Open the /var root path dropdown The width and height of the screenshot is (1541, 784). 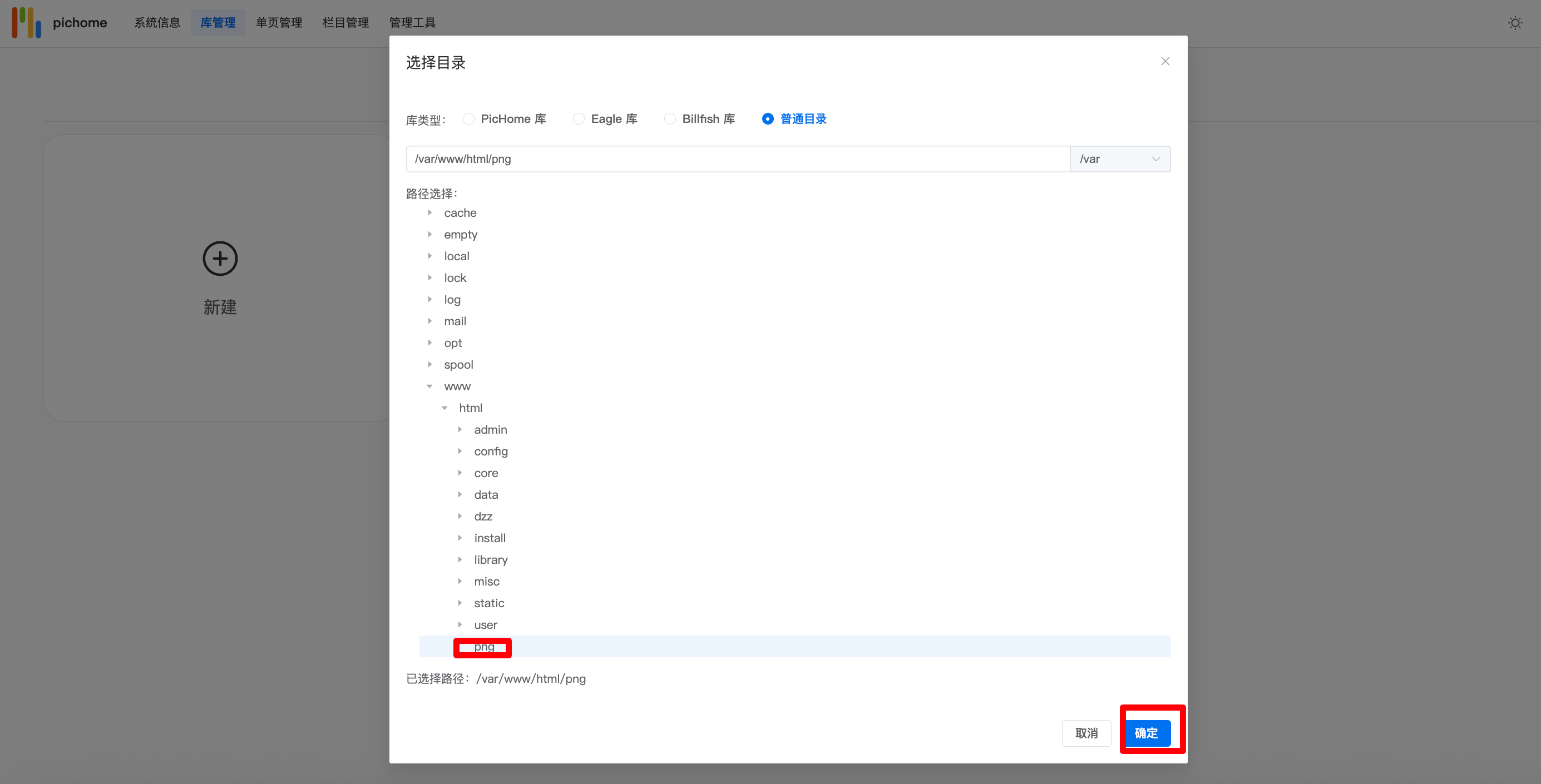1119,159
